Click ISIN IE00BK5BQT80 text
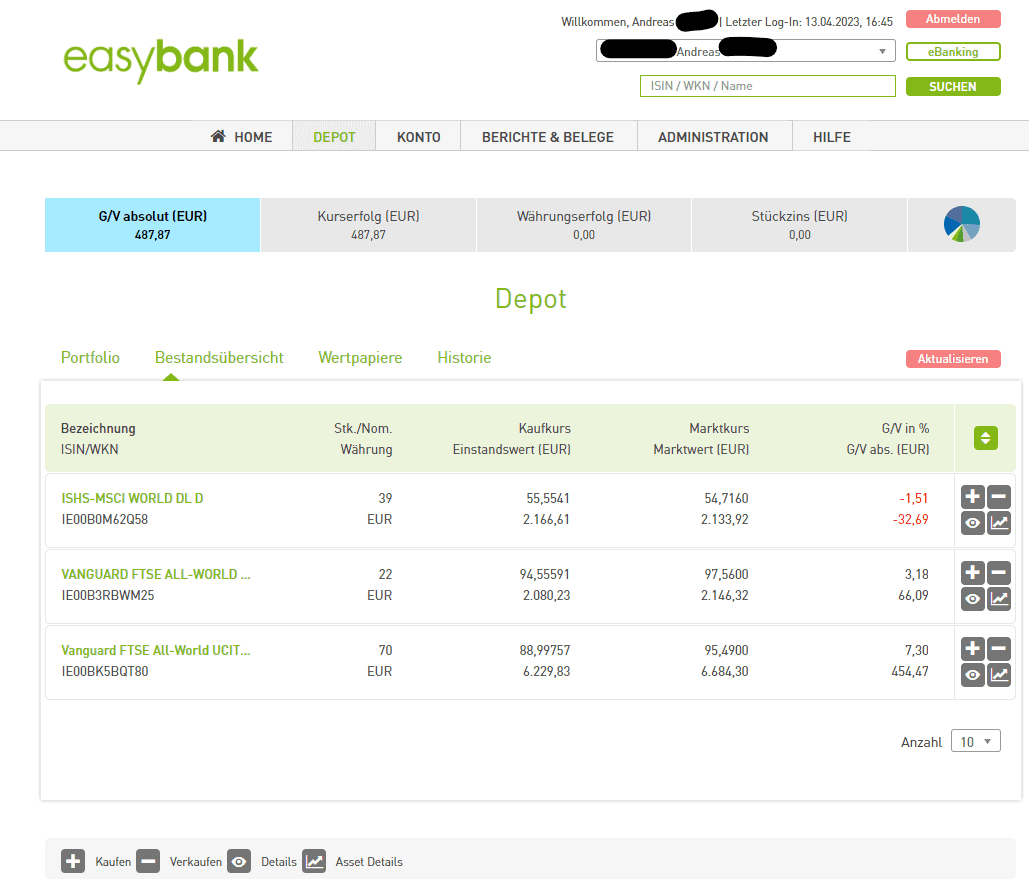1029x893 pixels. [x=104, y=671]
